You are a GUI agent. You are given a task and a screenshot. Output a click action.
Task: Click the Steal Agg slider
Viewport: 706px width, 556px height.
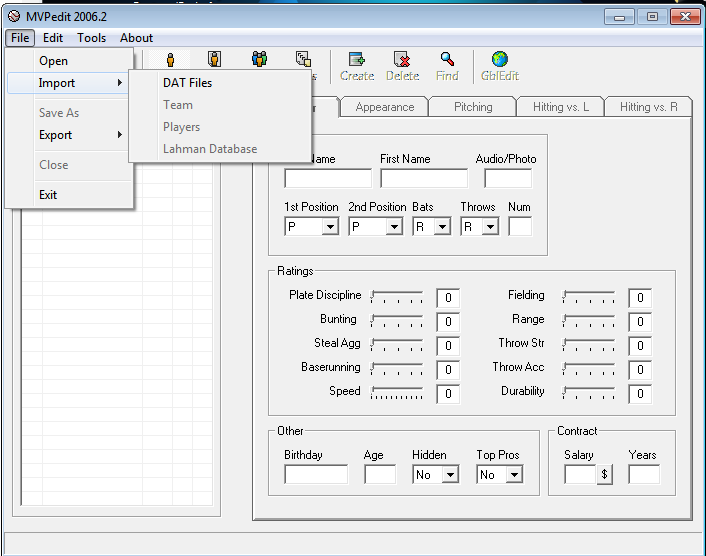point(397,345)
